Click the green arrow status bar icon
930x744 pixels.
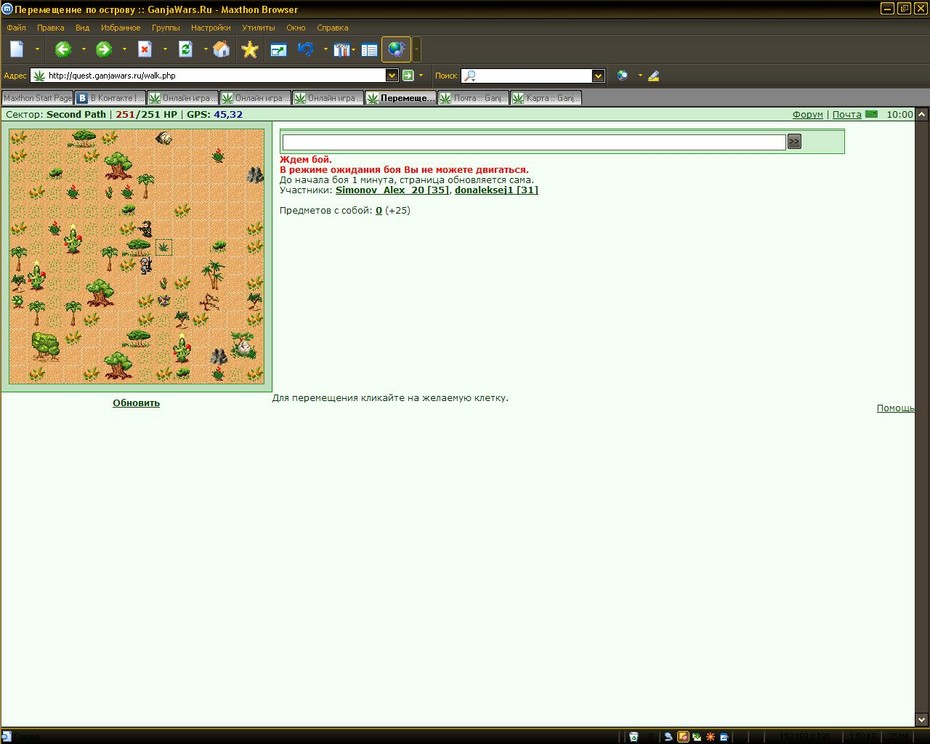click(696, 737)
